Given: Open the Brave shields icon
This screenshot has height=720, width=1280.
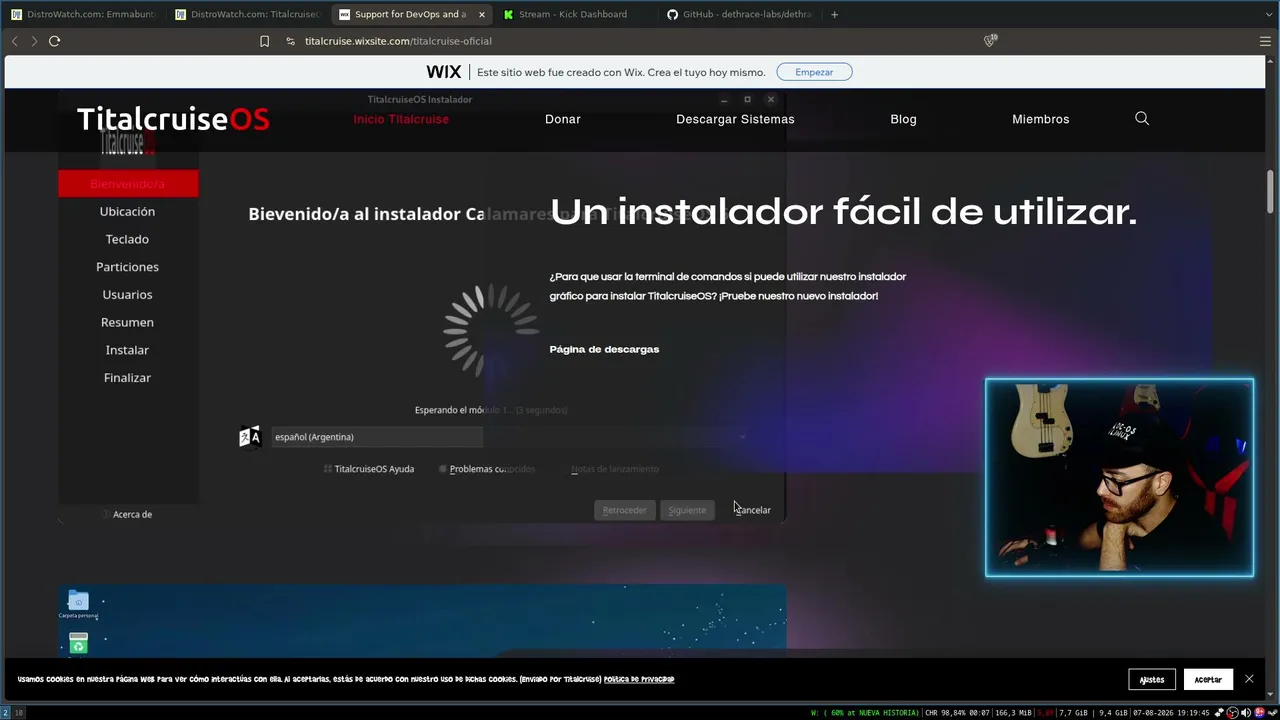Looking at the screenshot, I should pos(990,41).
